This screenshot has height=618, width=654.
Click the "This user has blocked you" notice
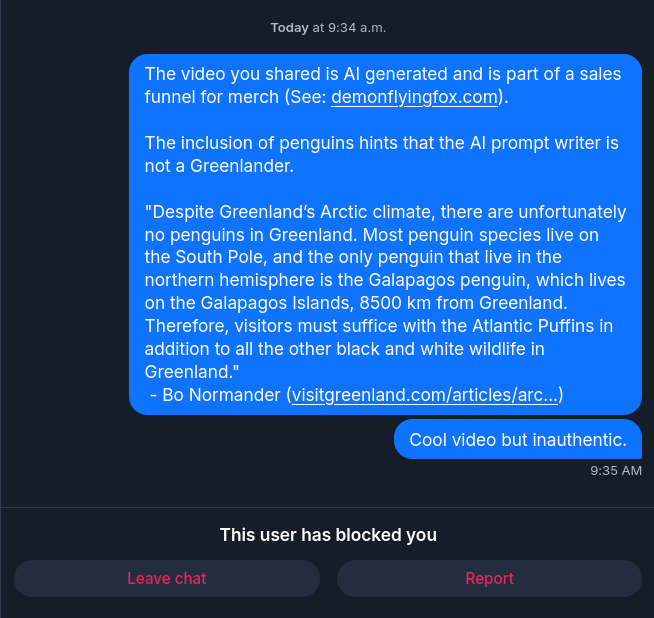328,535
